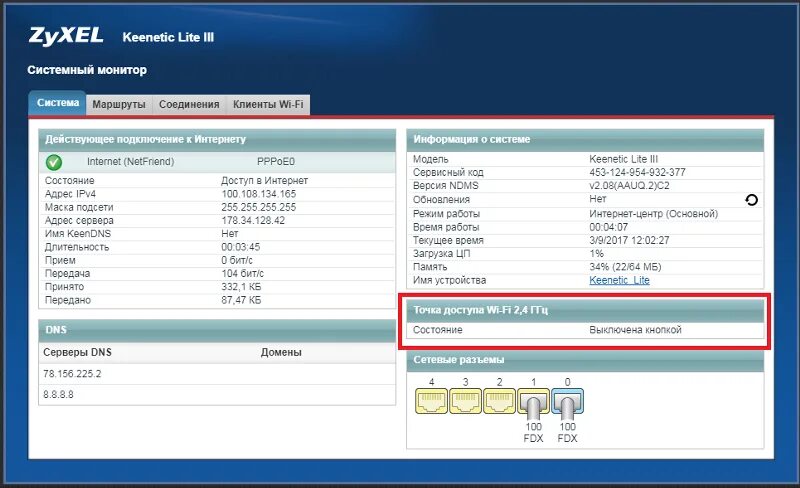The height and width of the screenshot is (488, 800).
Task: Click current time 3/9/2017 12:02:27
Action: [x=629, y=240]
